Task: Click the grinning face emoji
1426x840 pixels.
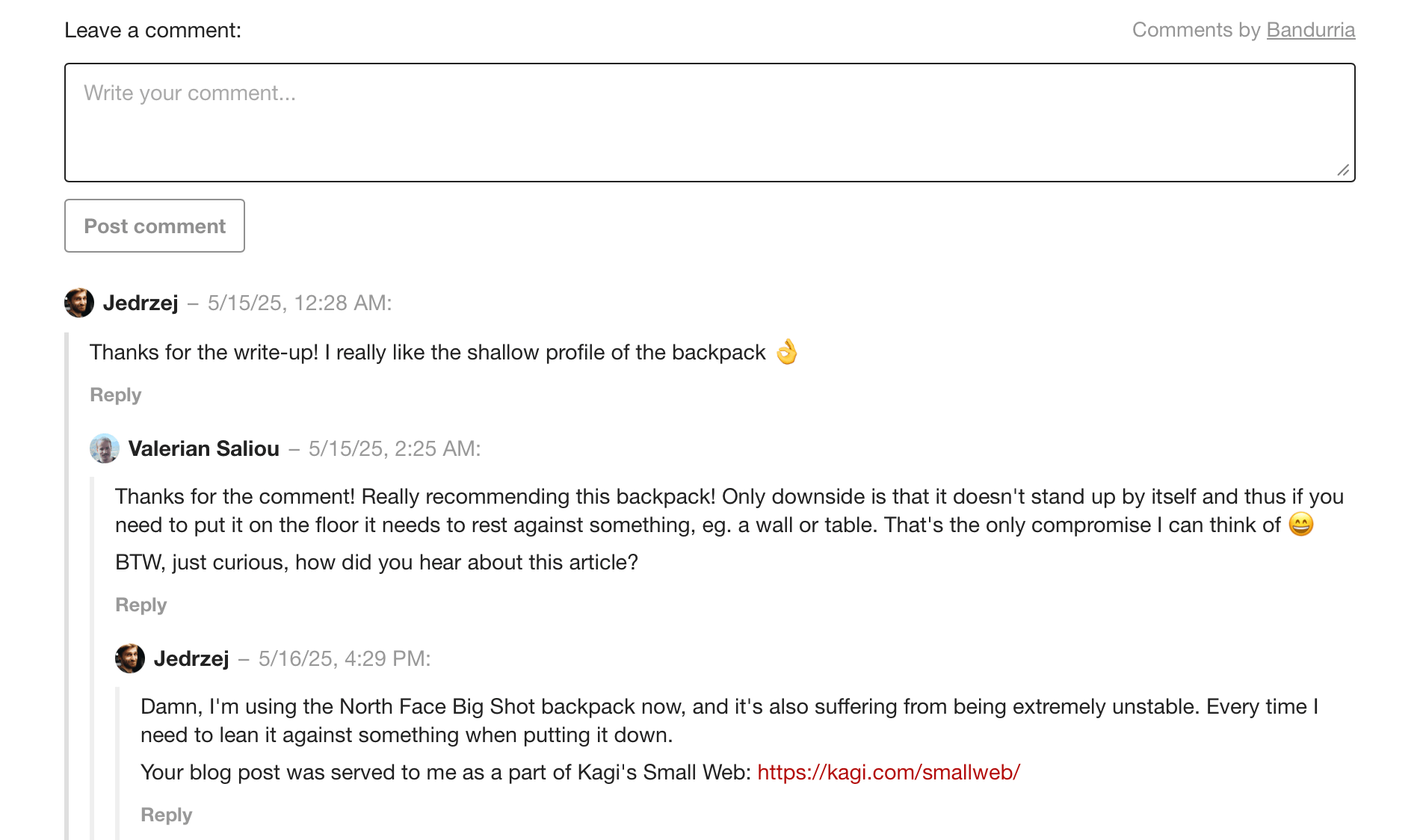Action: pos(1301,525)
